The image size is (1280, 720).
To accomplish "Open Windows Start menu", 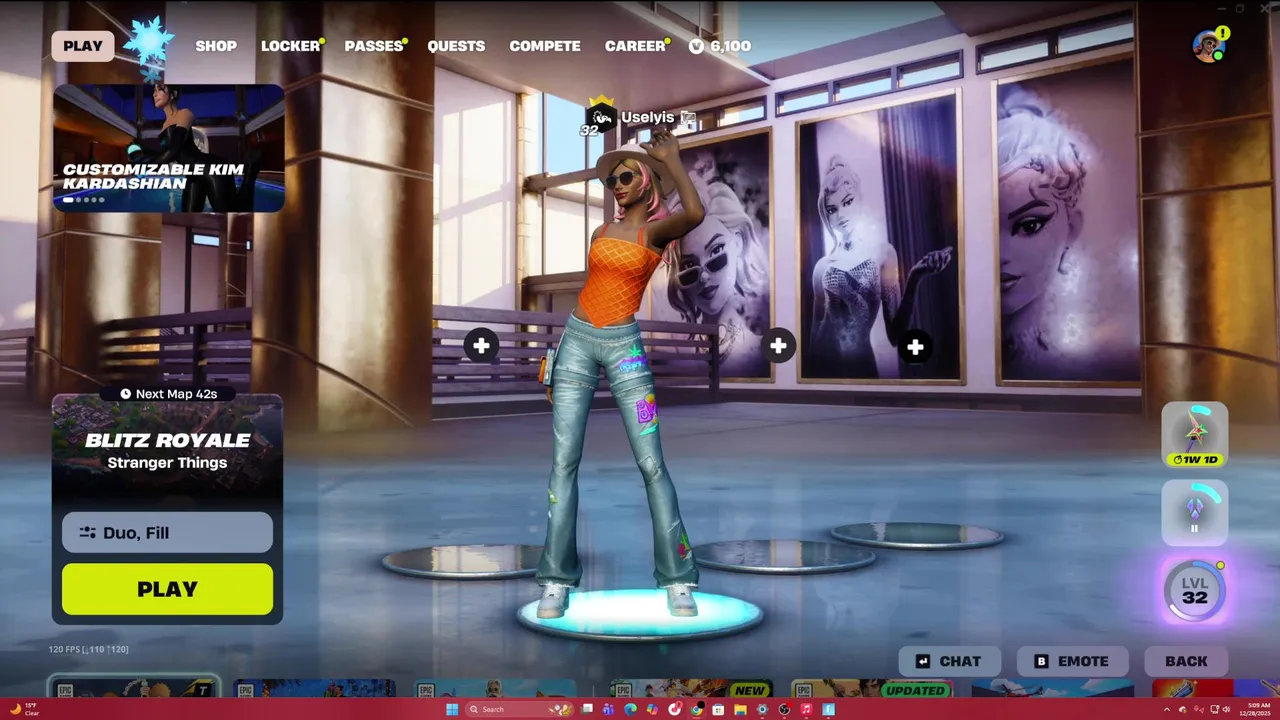I will pyautogui.click(x=452, y=709).
